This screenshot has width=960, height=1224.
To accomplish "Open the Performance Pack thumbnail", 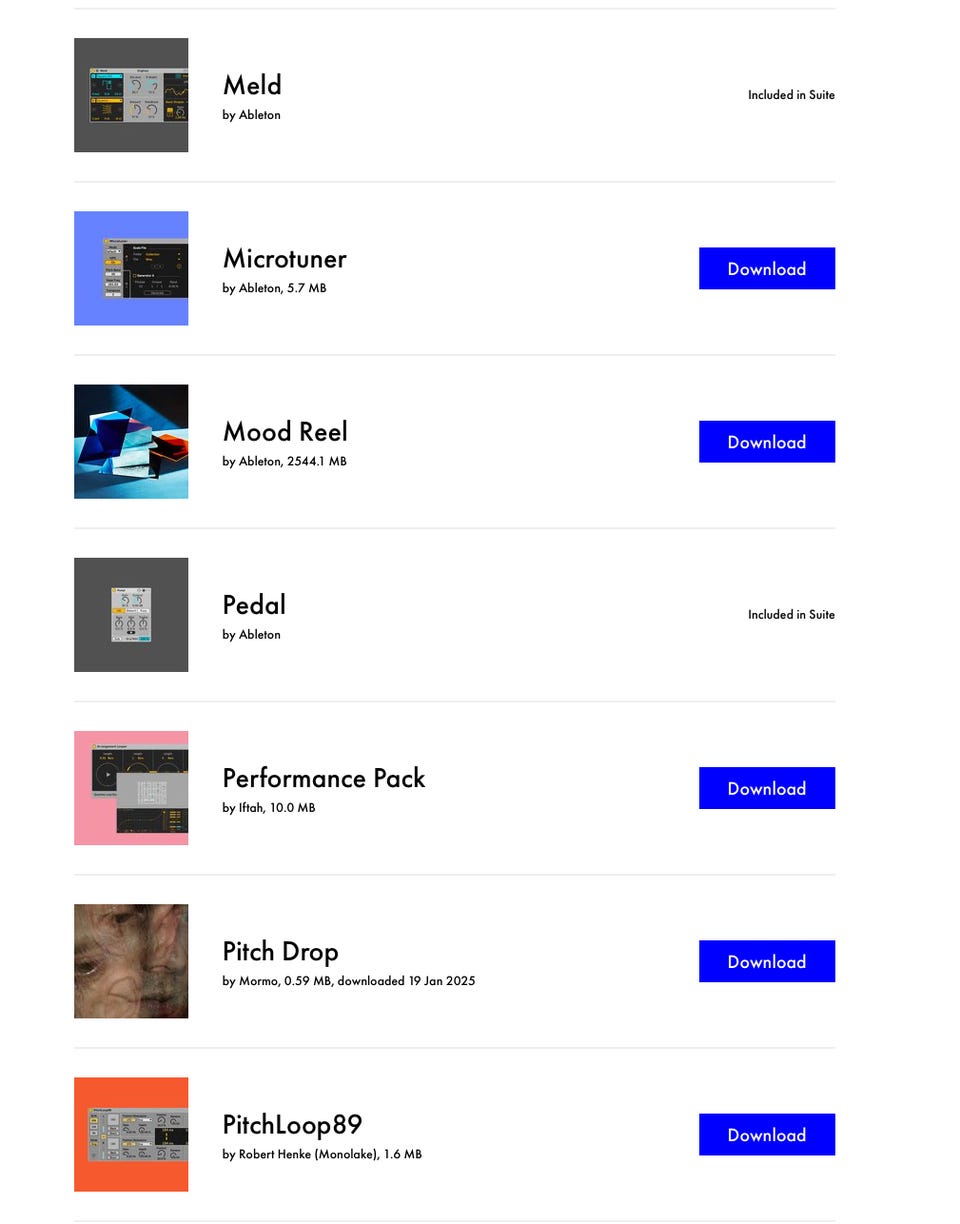I will (131, 788).
